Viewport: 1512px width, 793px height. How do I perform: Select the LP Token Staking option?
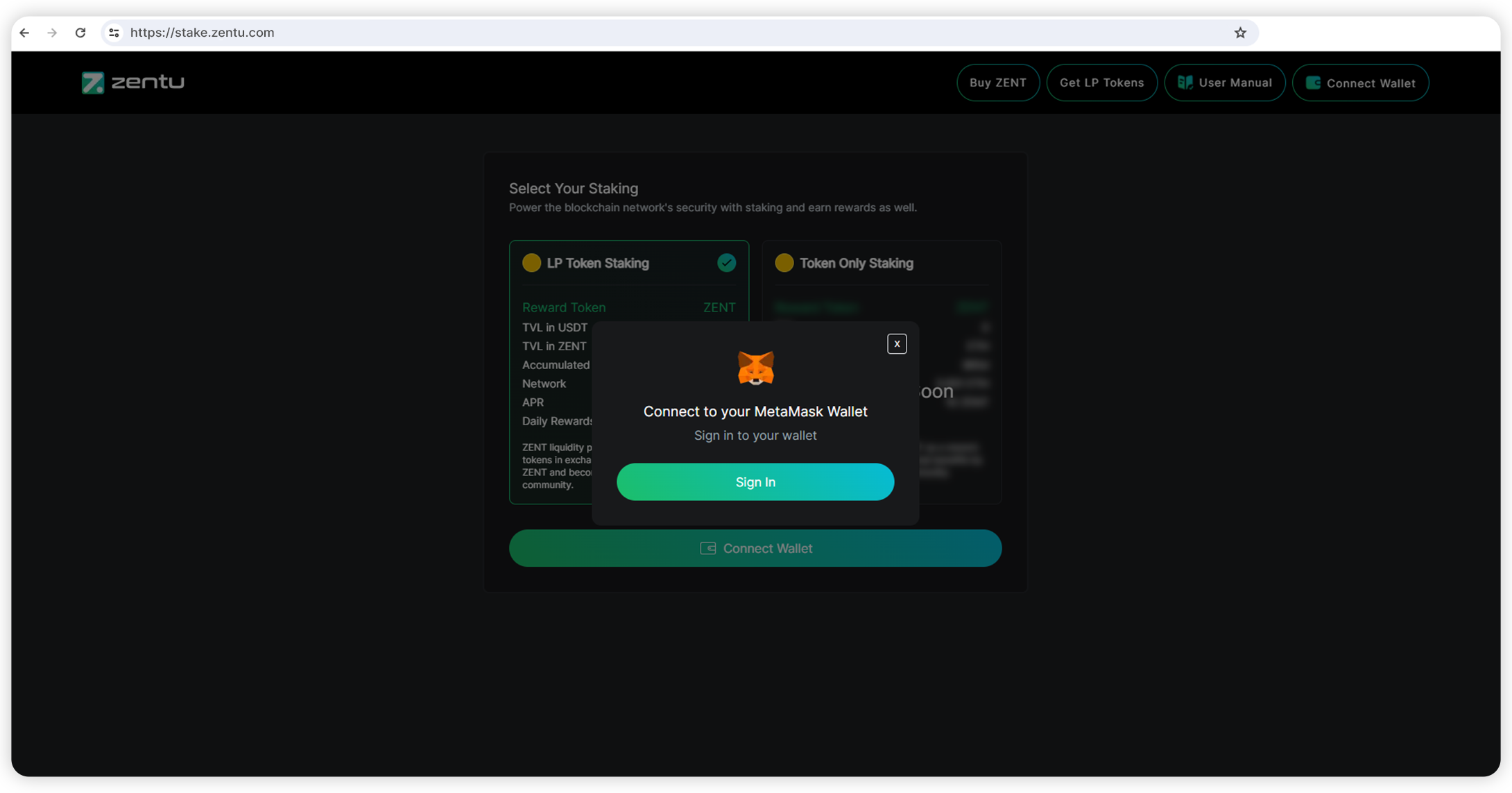598,264
